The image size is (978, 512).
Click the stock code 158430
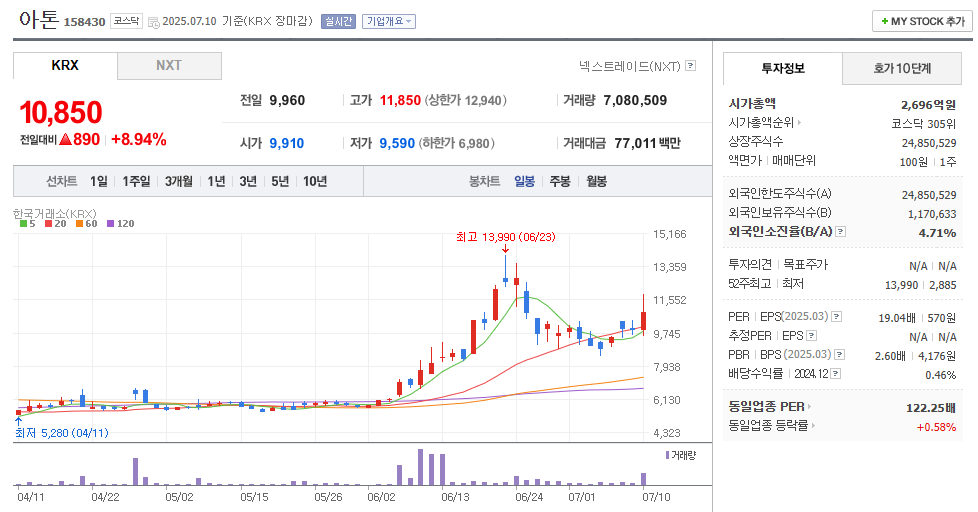[x=84, y=22]
